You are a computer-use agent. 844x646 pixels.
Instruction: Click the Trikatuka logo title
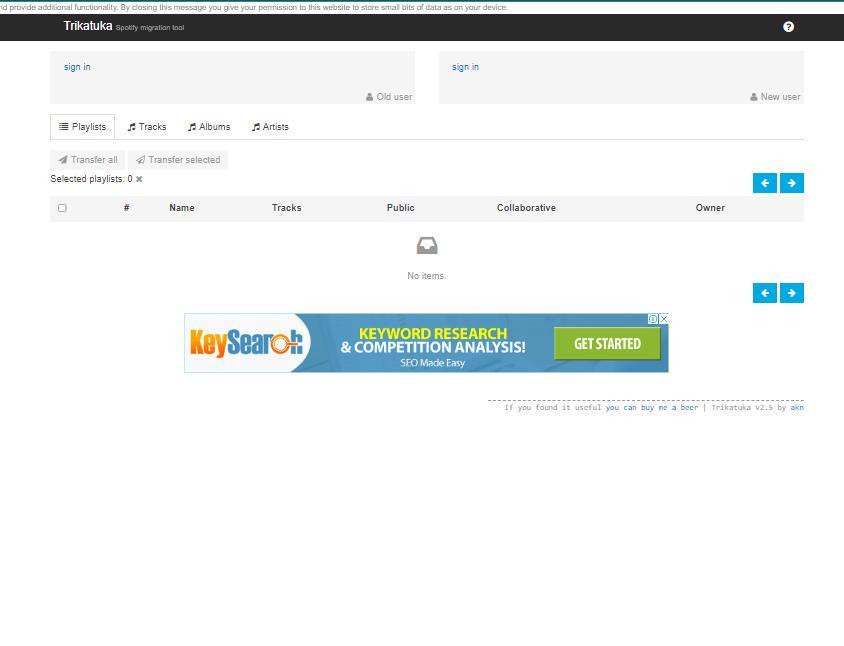tap(88, 26)
